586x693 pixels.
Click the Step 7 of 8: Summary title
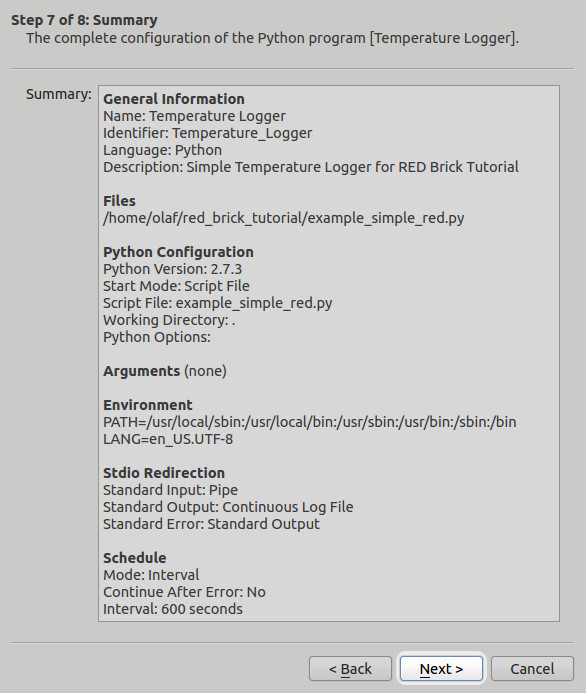click(84, 20)
